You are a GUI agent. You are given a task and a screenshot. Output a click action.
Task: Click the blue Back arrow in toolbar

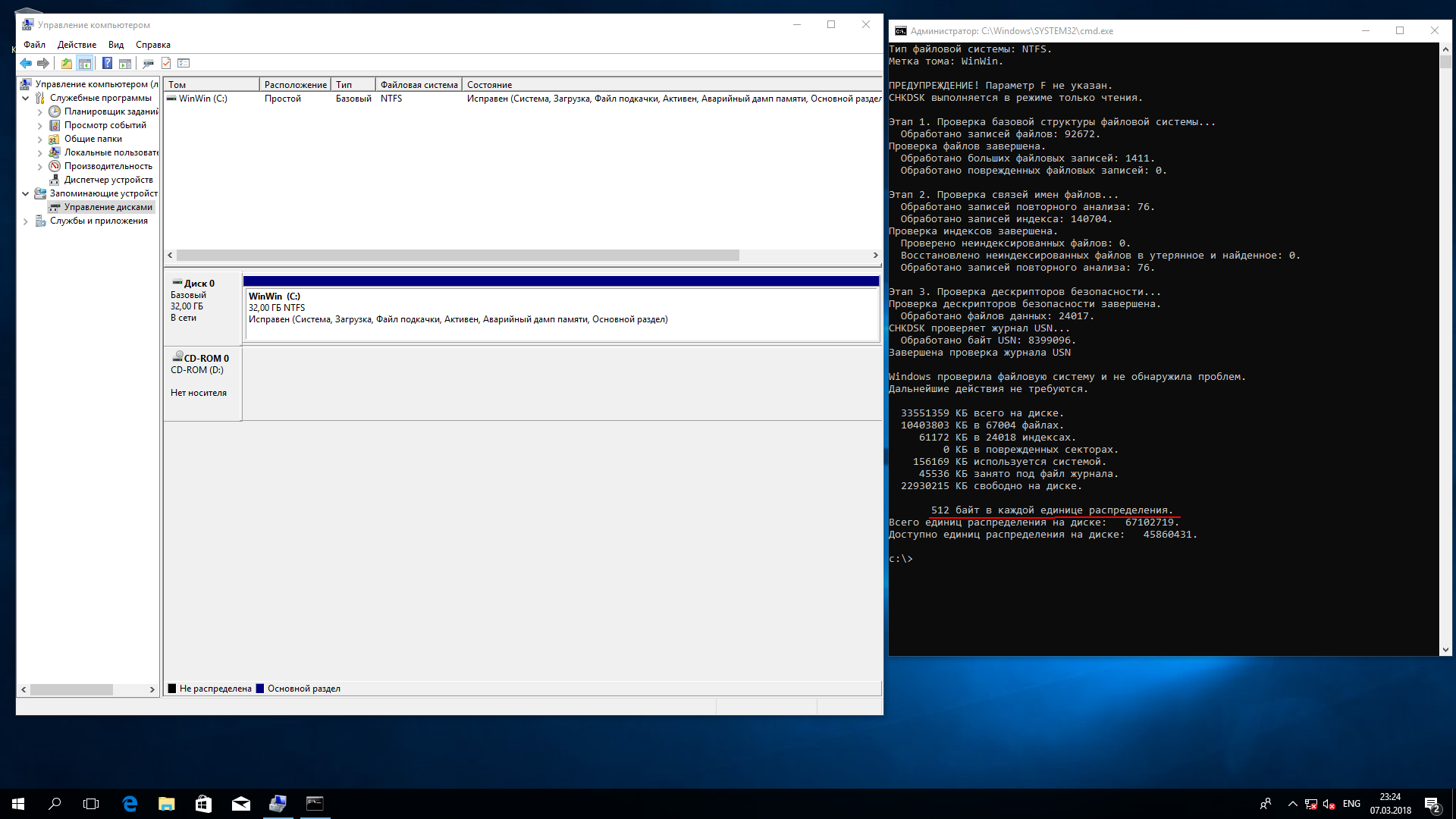(x=26, y=64)
